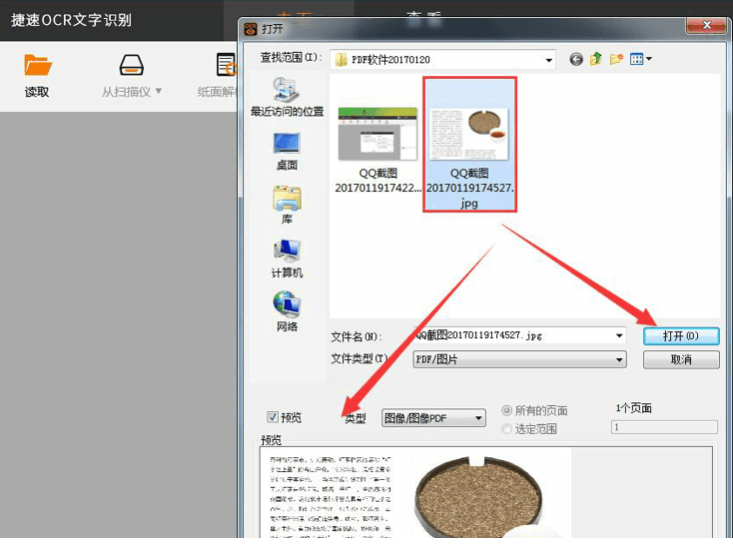Screen dimensions: 733x544
Task: Create a new folder
Action: (616, 60)
